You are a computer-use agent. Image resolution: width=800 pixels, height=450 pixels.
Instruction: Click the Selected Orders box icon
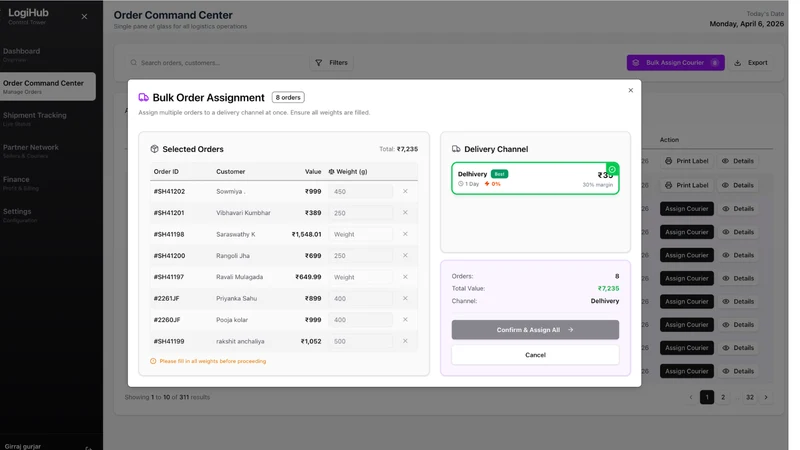coord(154,149)
